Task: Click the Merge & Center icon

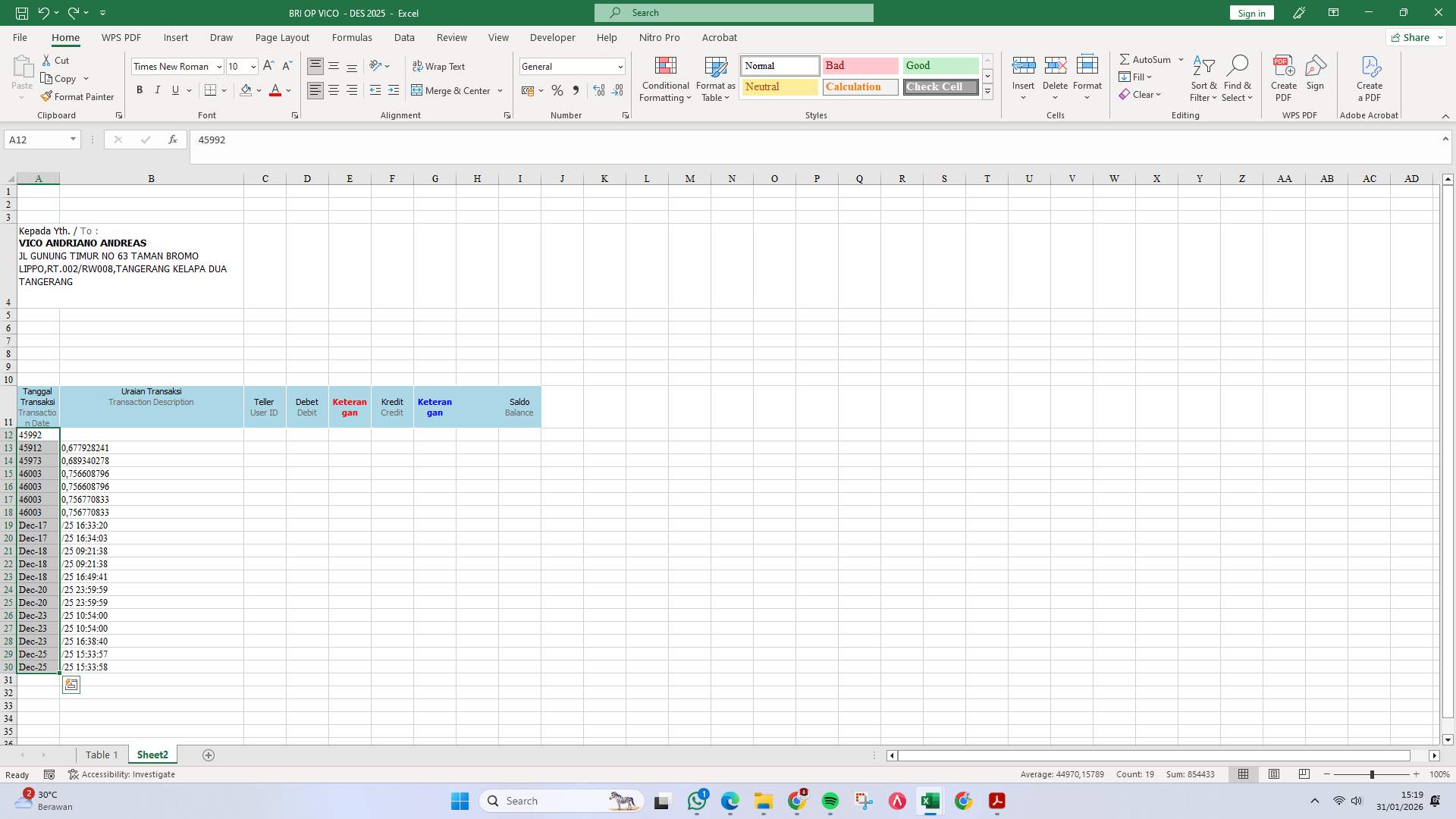Action: pos(417,90)
